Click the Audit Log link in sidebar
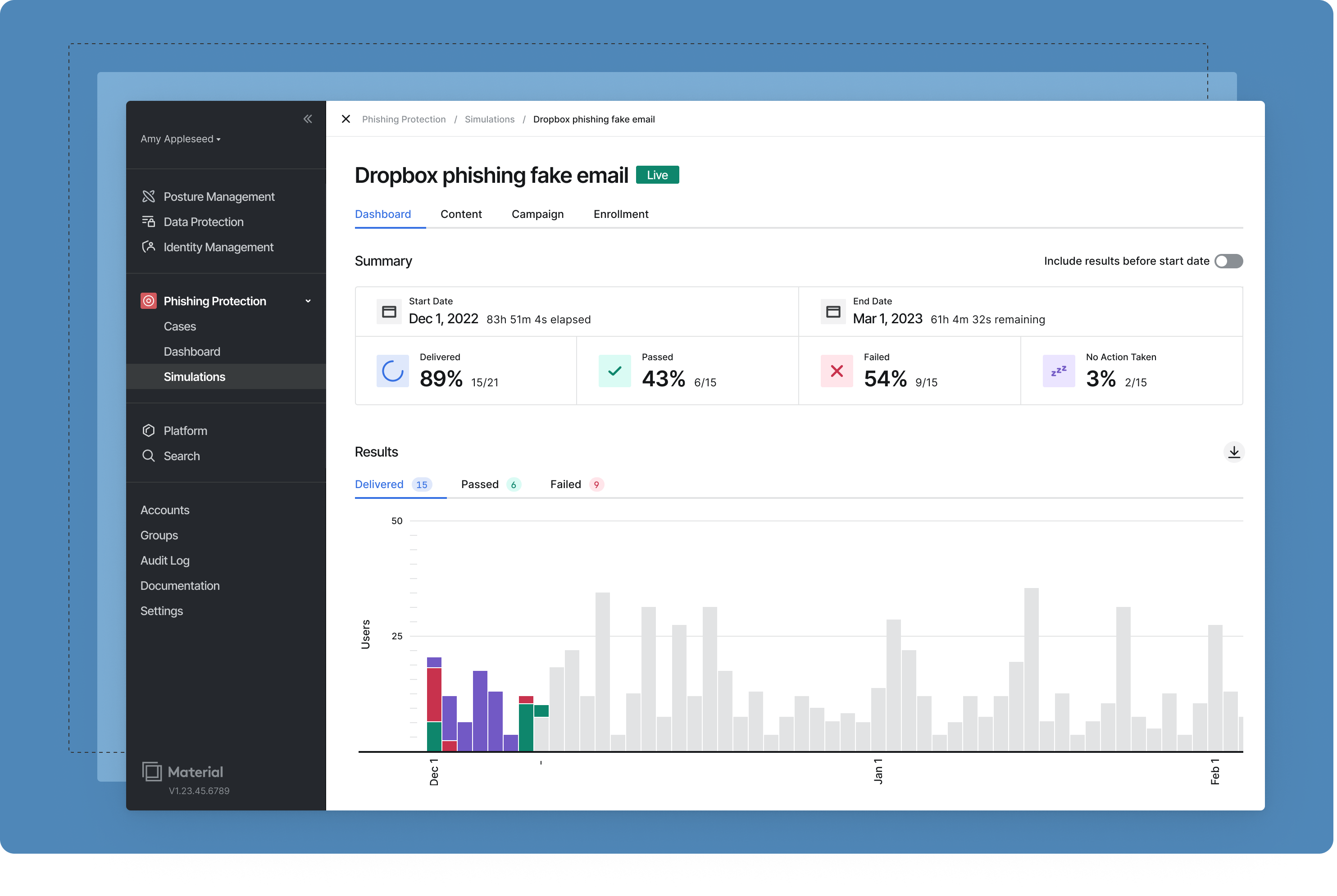 pyautogui.click(x=164, y=560)
